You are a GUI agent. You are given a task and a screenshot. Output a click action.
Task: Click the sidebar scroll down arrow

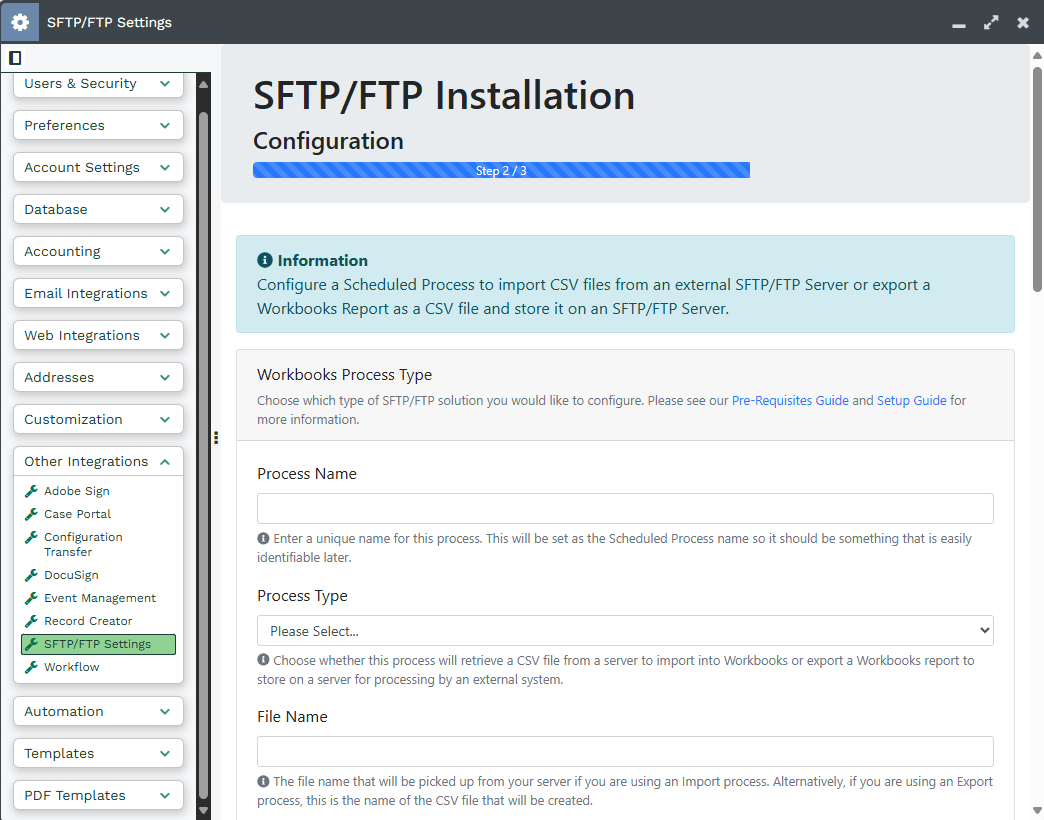[204, 811]
